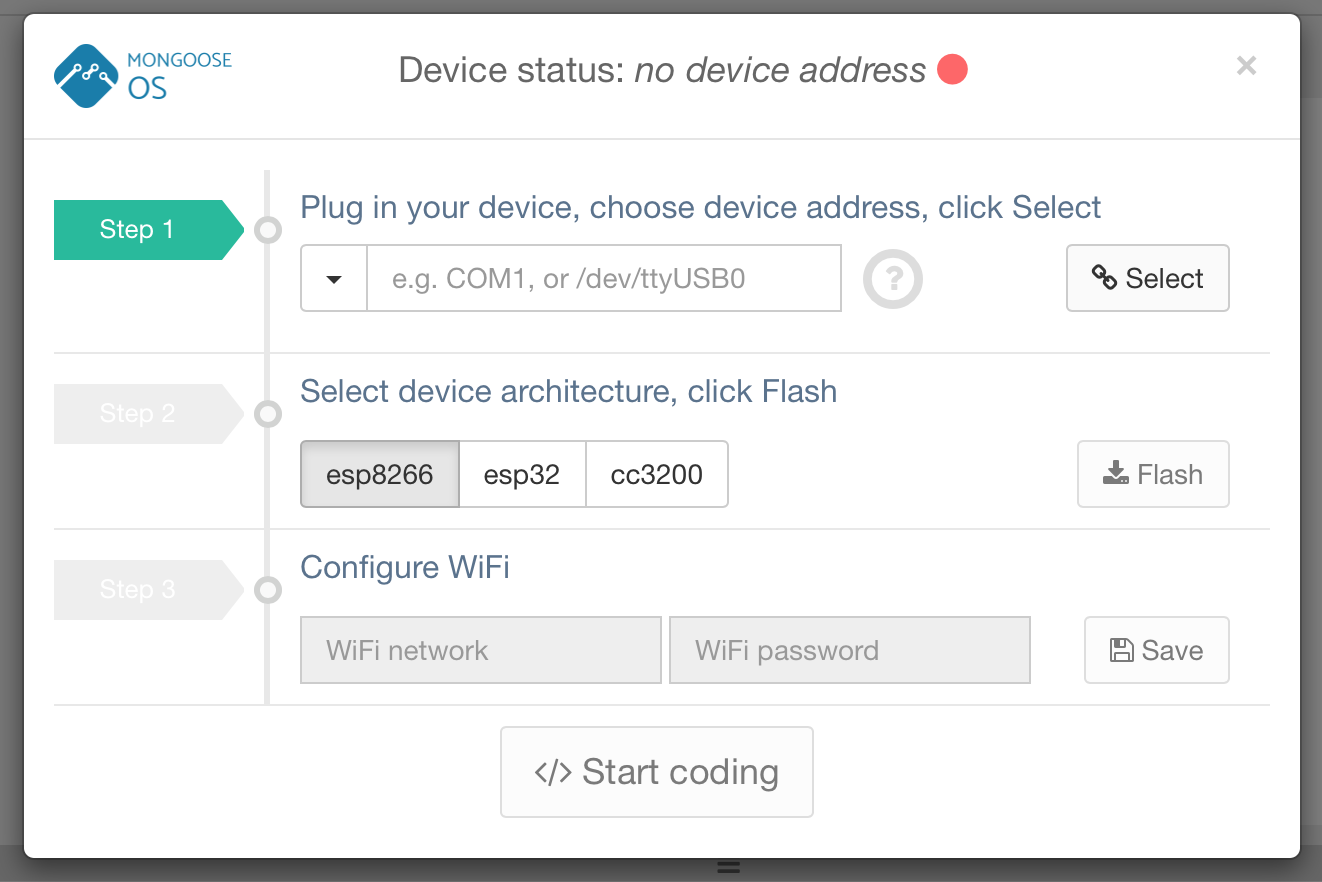The height and width of the screenshot is (882, 1322).
Task: Open the device address dropdown arrow
Action: tap(334, 278)
